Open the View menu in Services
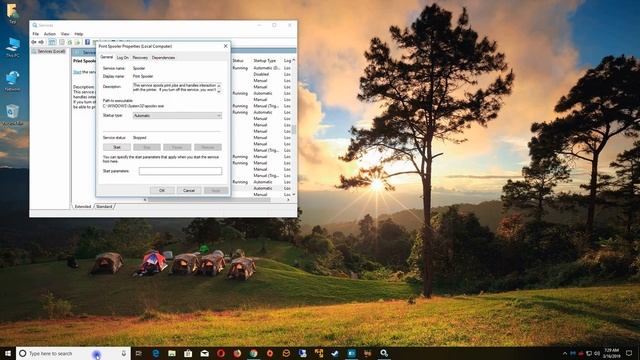Screen dimensions: 640x360 65,34
